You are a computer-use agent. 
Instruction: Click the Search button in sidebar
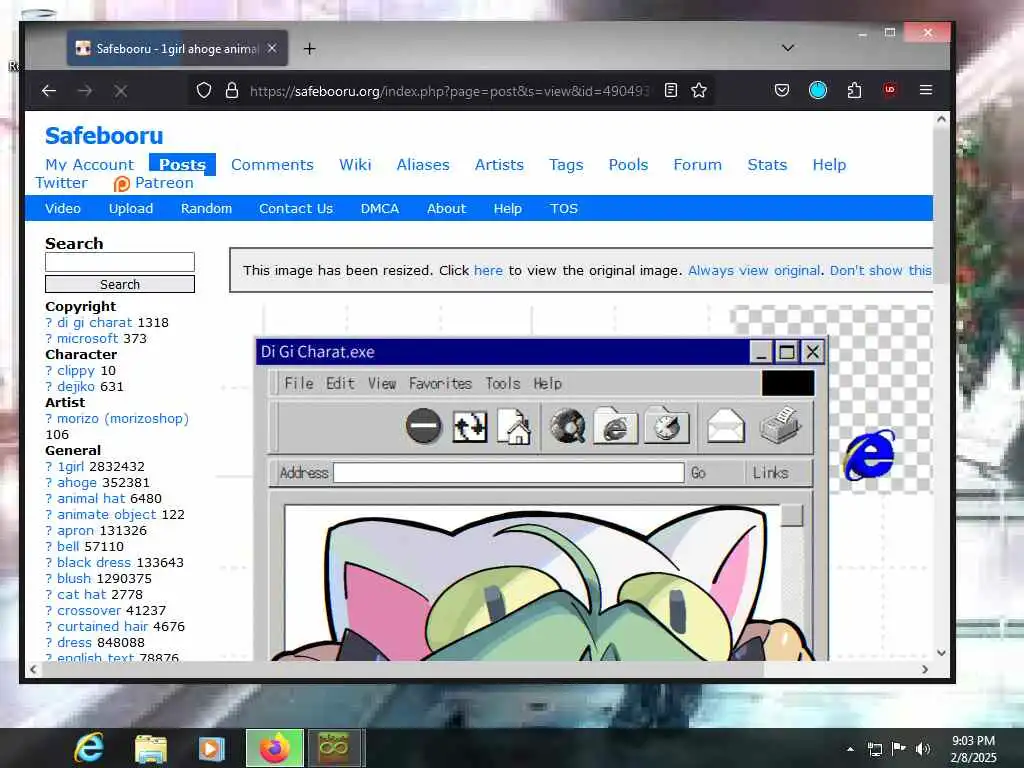(120, 284)
